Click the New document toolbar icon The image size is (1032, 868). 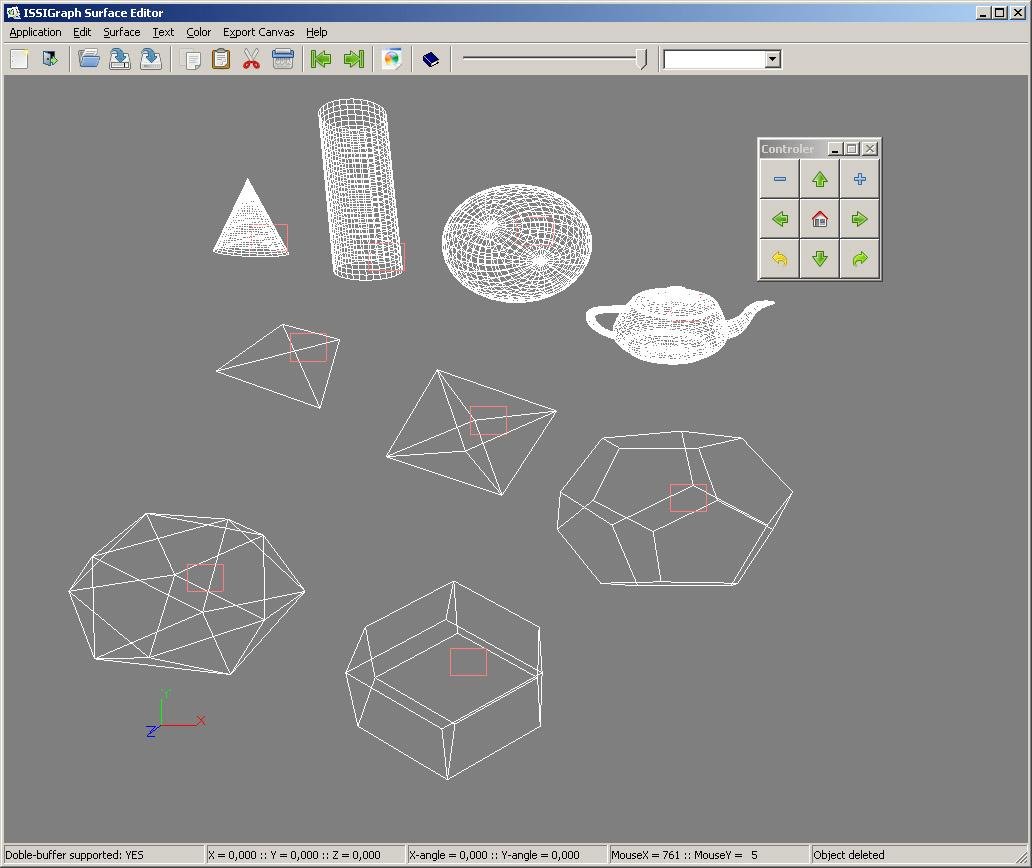pos(20,59)
